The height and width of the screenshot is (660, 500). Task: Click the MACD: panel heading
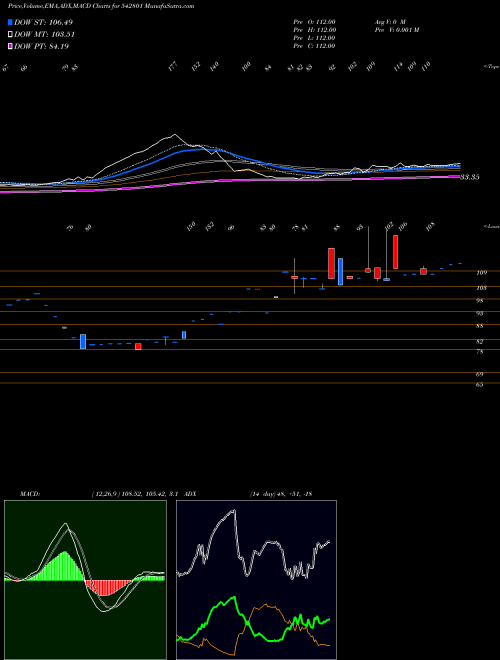click(x=30, y=494)
